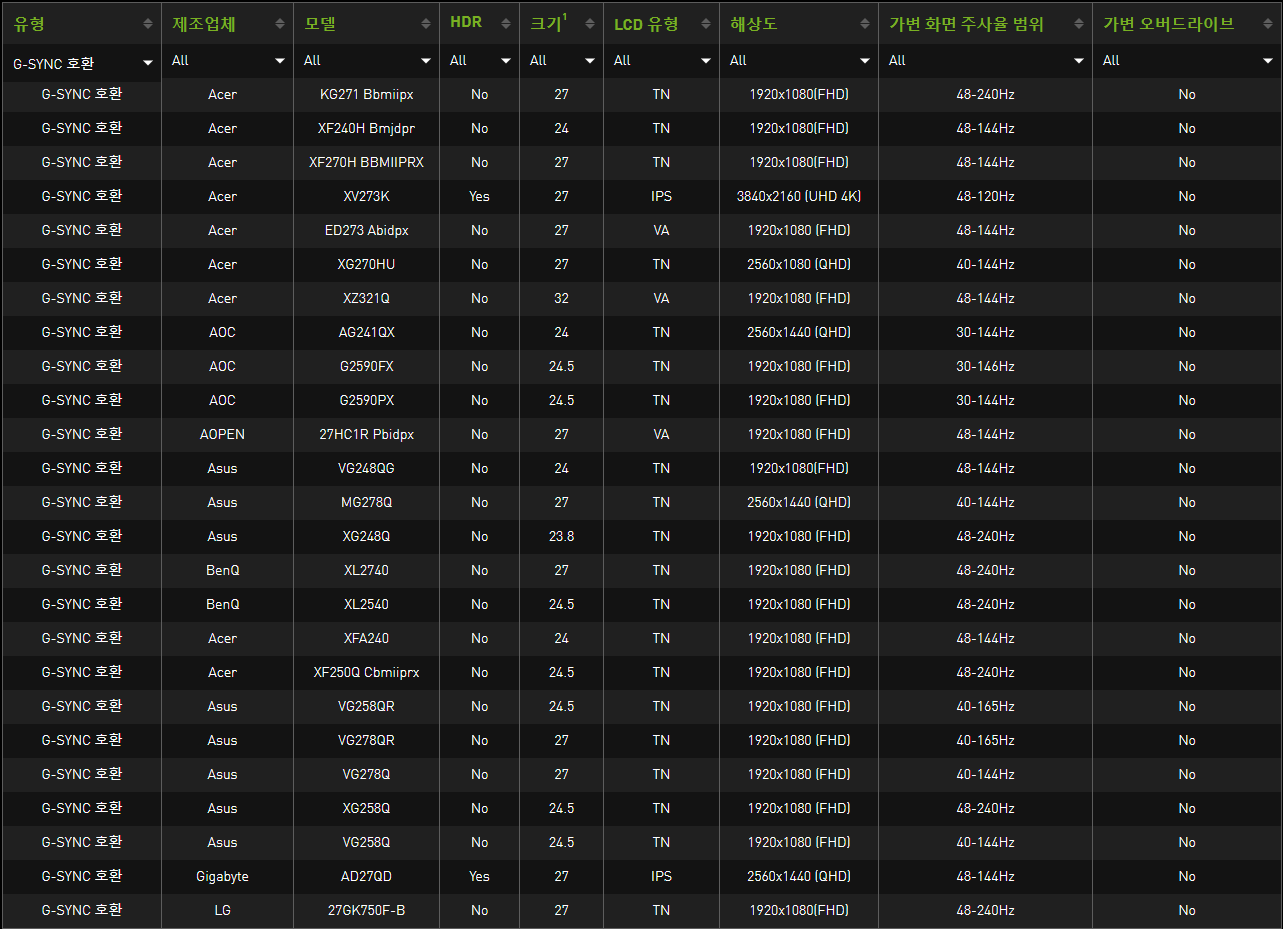Select model cell XV273K
The image size is (1283, 929).
coord(366,197)
